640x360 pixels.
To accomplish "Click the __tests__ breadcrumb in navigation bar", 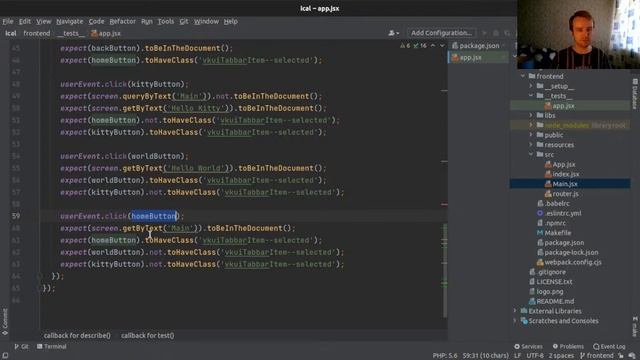I will [x=71, y=33].
